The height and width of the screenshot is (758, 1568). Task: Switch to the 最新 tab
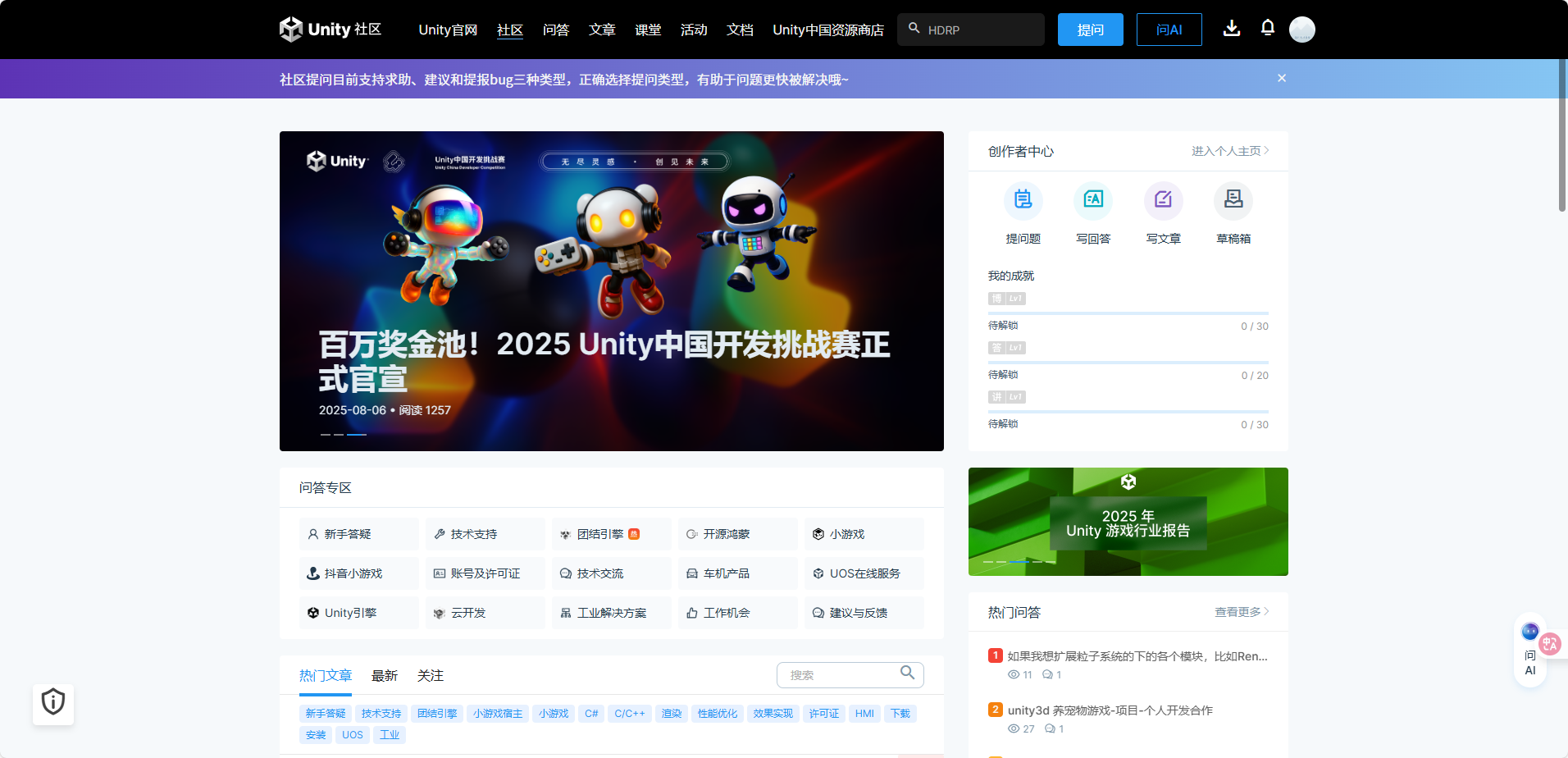pos(384,676)
